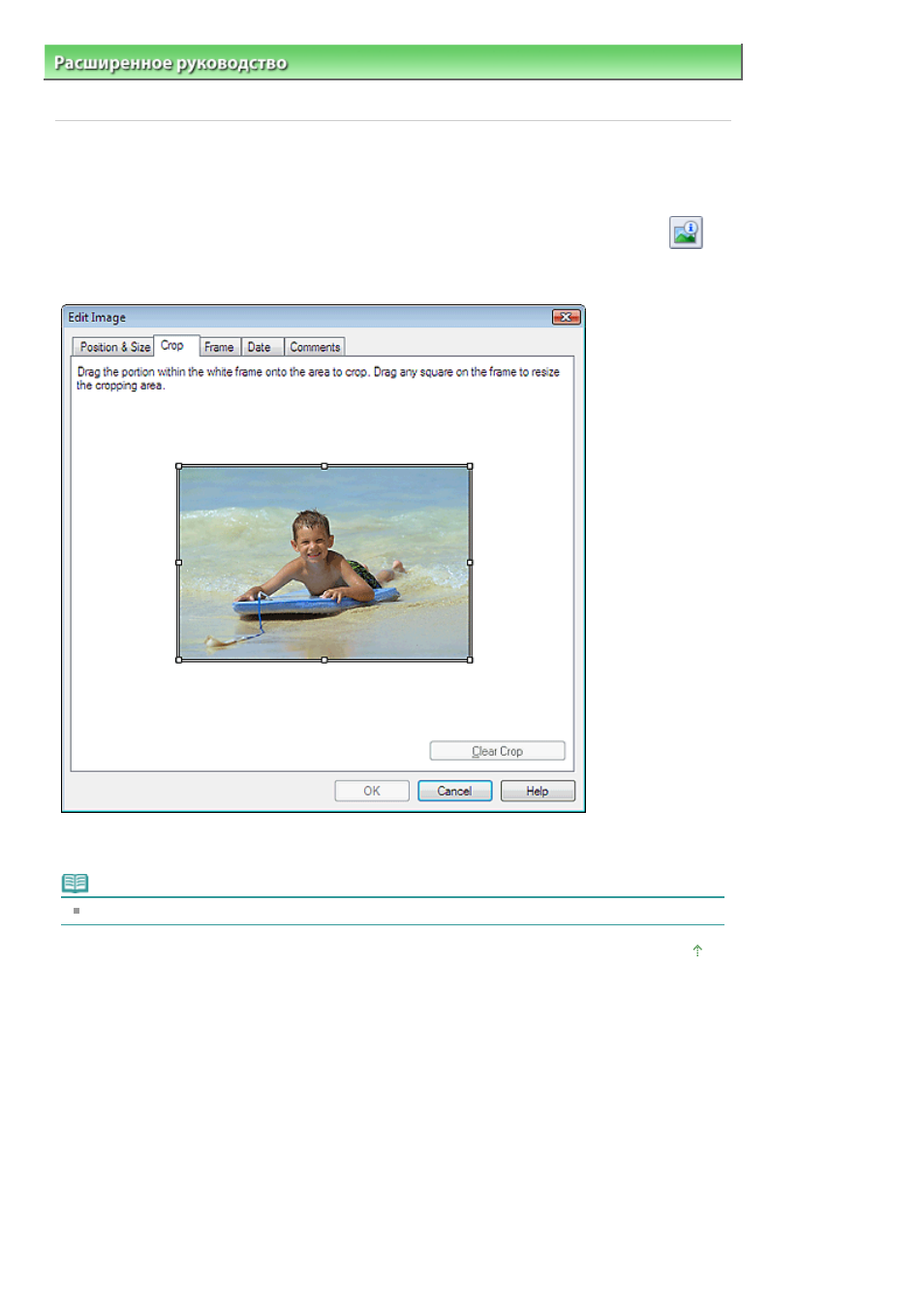Switch to the Position & Size tab
924x1308 pixels.
click(x=114, y=347)
